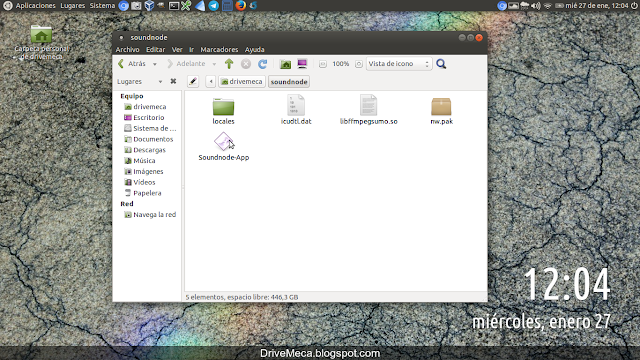This screenshot has width=640, height=360.
Task: Click the Search magnifier icon in the toolbar
Action: coord(441,64)
